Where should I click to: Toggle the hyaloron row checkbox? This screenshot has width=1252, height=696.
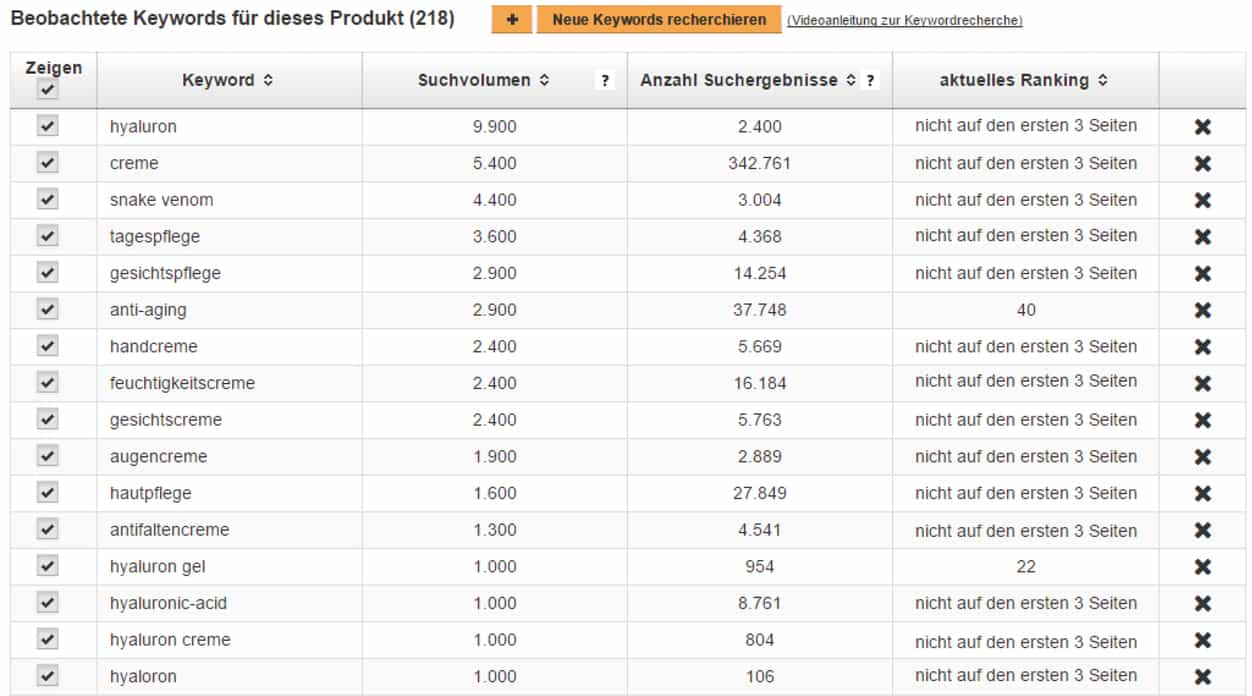47,676
